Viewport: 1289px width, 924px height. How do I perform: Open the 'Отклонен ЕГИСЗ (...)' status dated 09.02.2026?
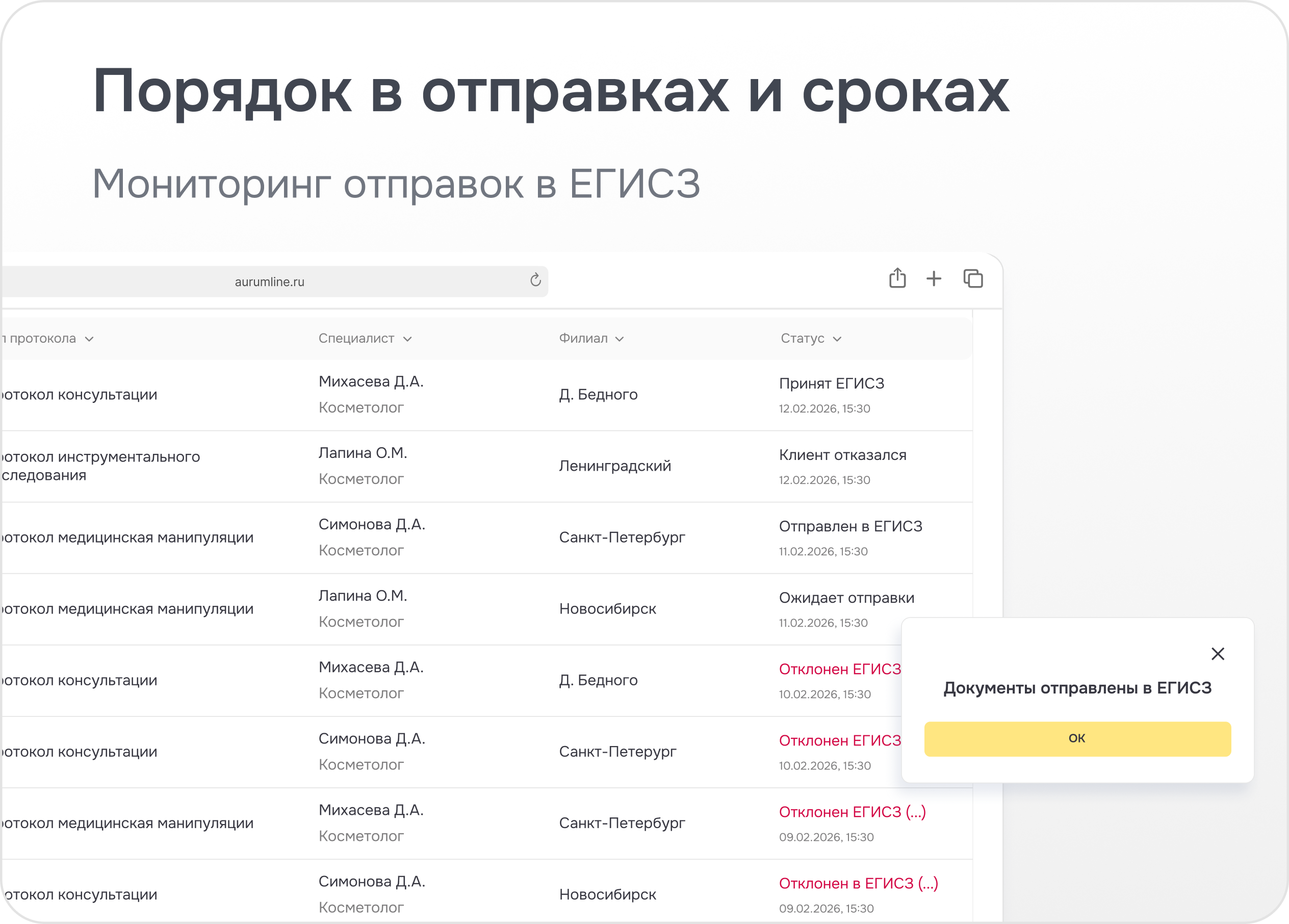tap(852, 813)
